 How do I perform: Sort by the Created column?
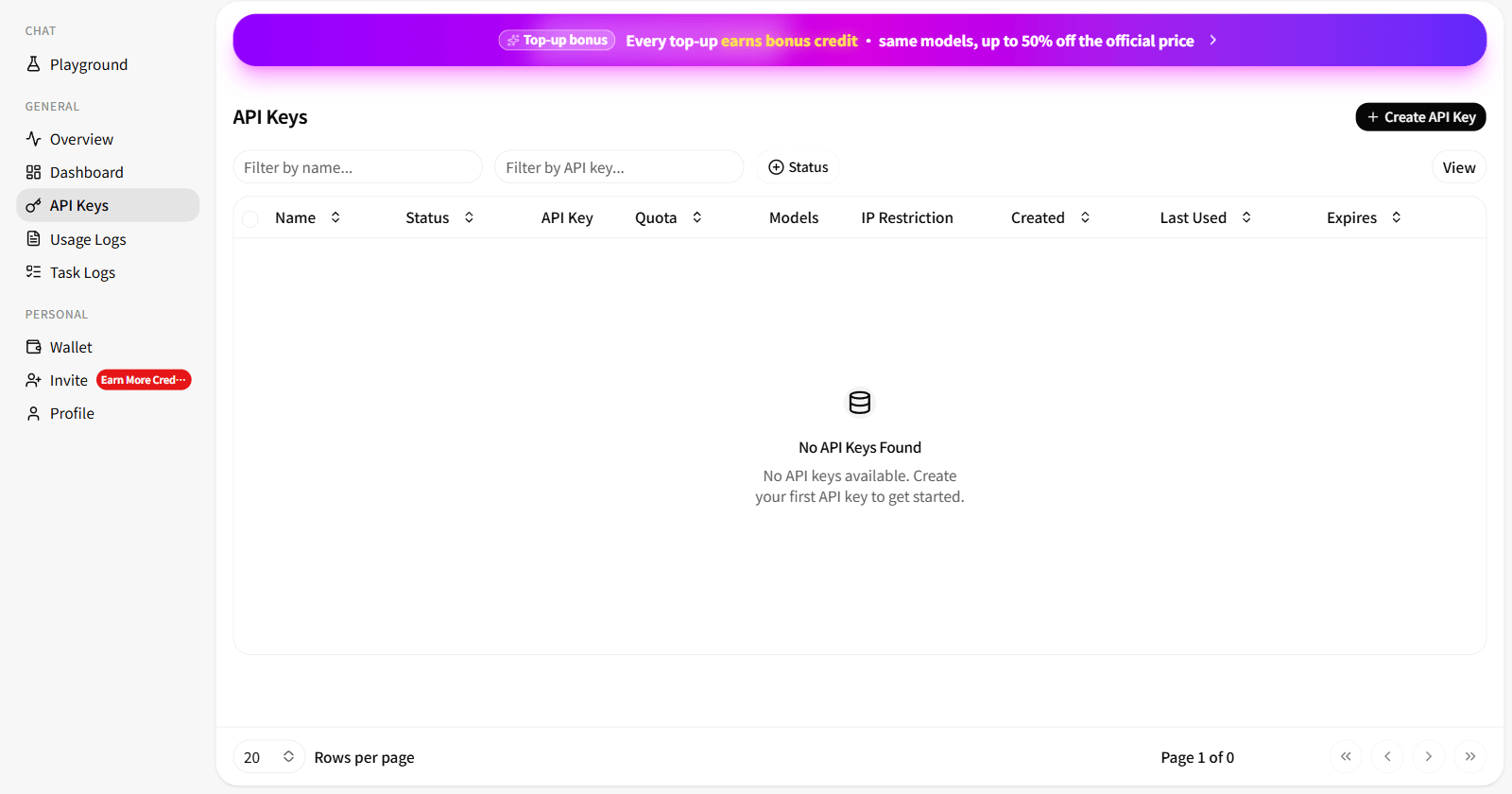(1051, 217)
